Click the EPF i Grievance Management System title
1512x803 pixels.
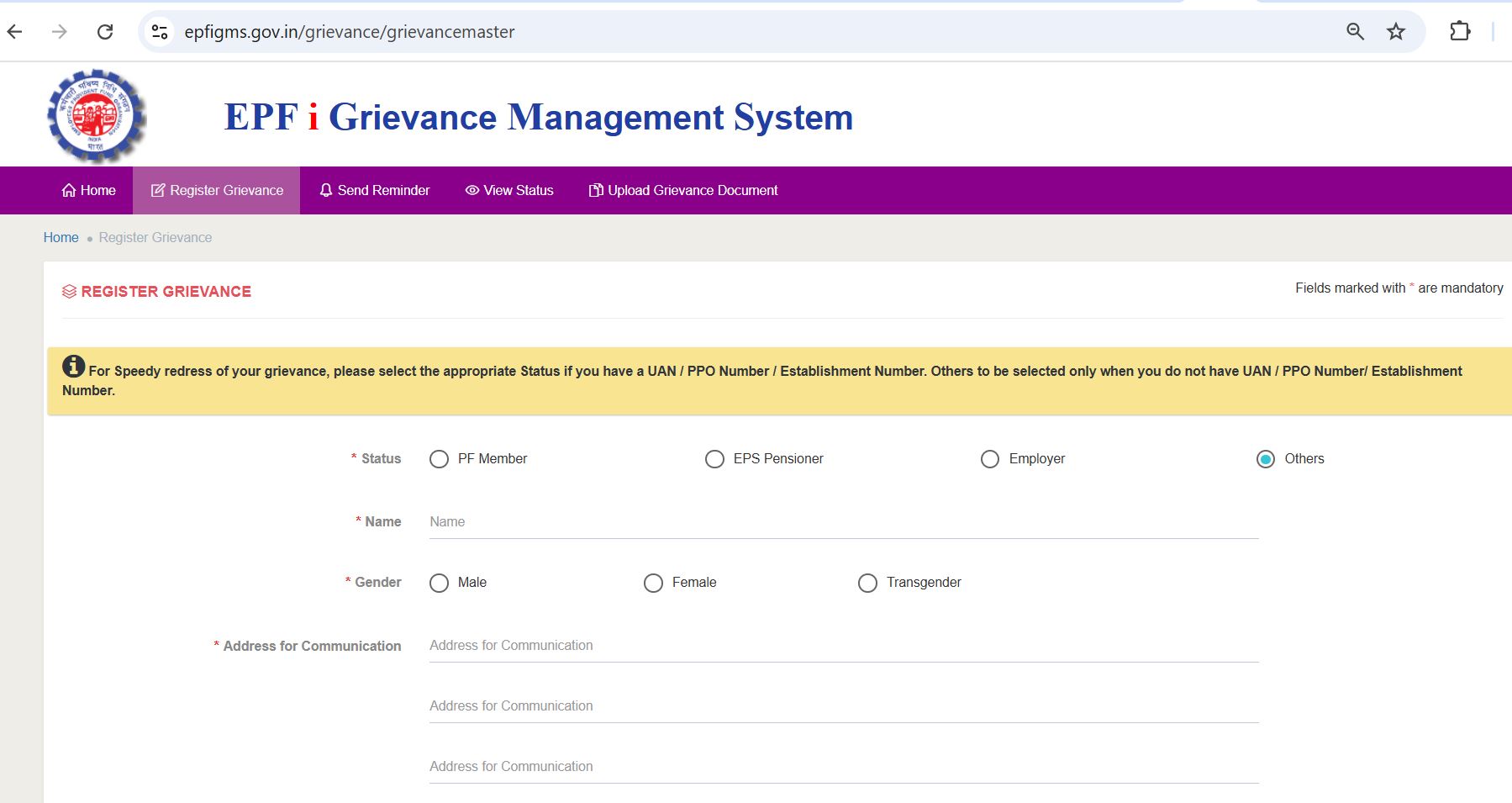point(539,117)
